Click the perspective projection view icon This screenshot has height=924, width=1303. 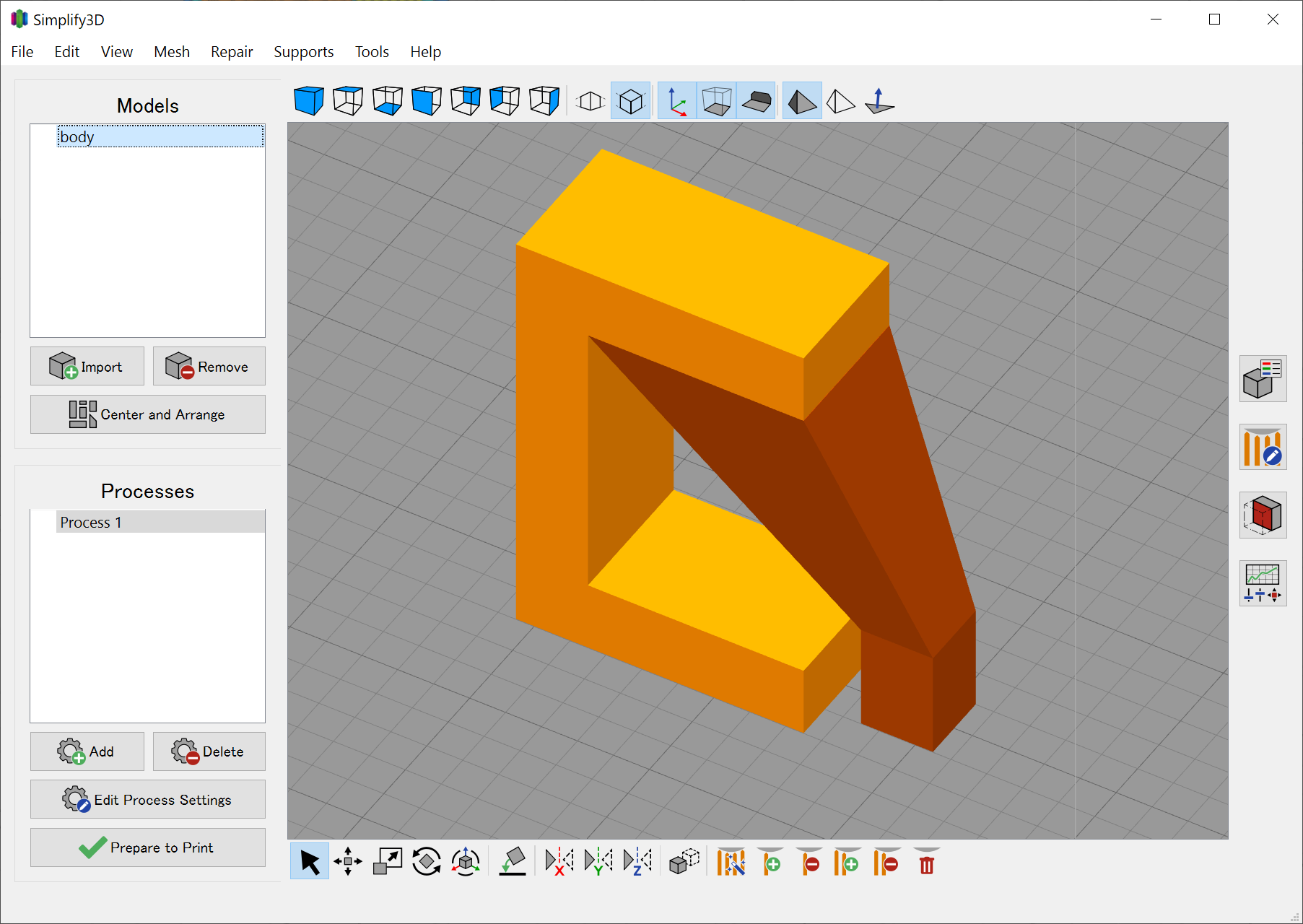[x=591, y=100]
